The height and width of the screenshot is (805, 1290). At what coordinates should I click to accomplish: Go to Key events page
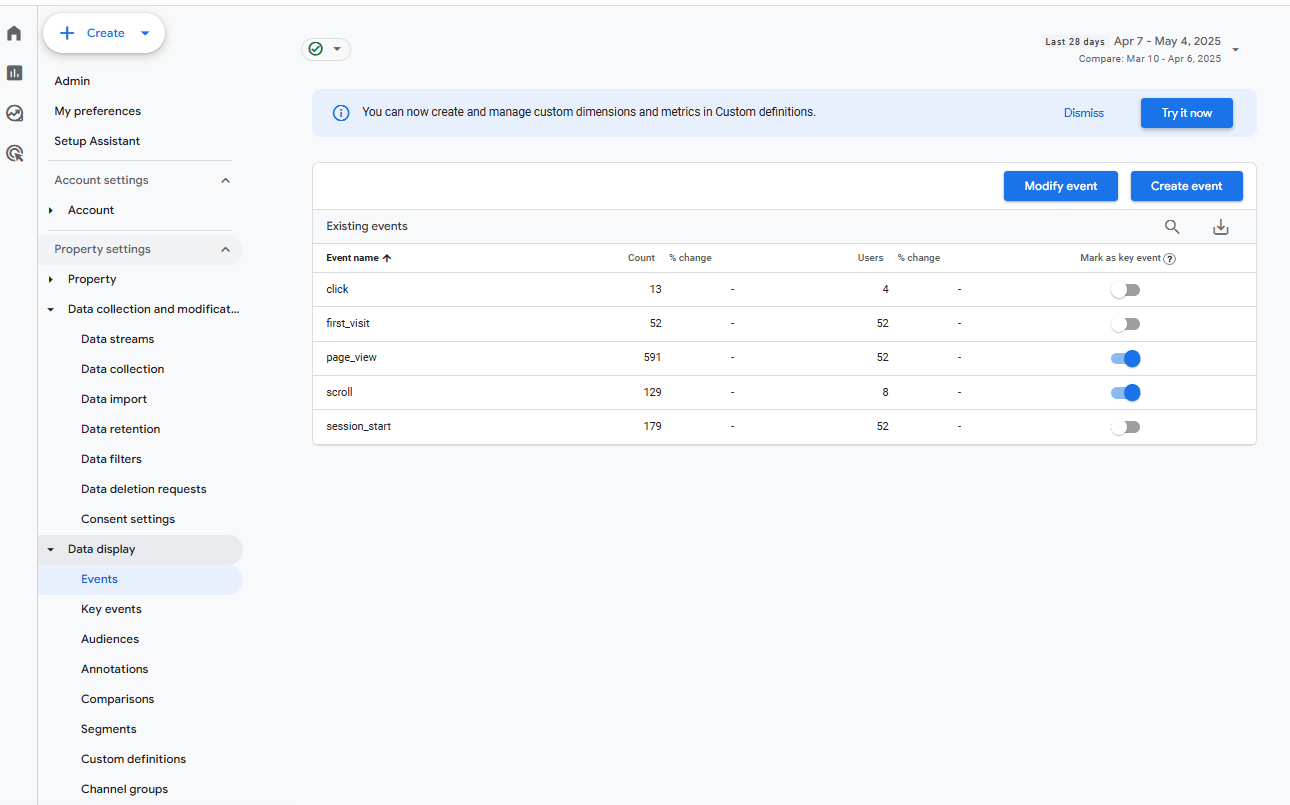[x=111, y=609]
